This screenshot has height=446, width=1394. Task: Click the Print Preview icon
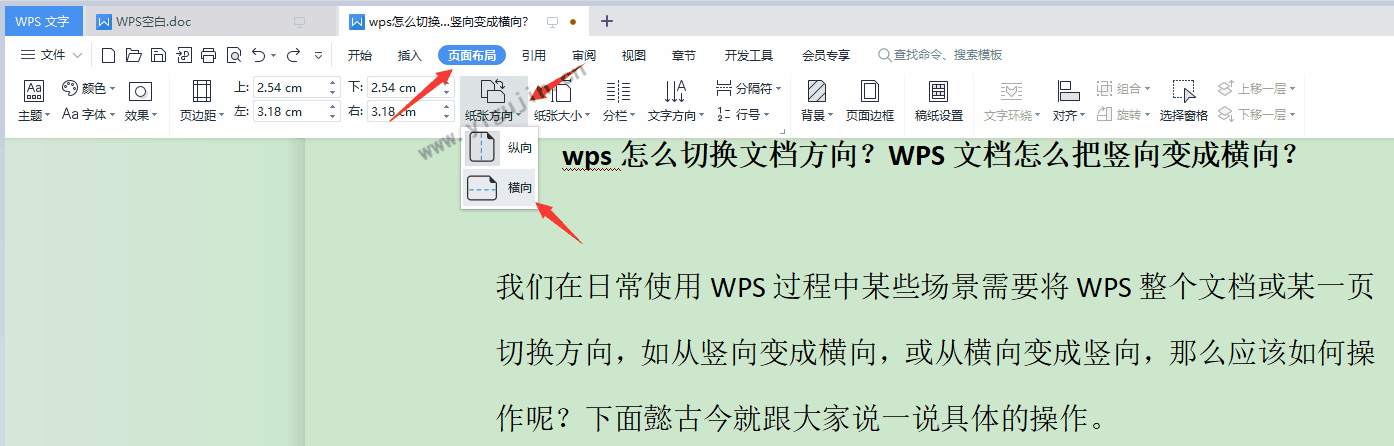pos(234,55)
